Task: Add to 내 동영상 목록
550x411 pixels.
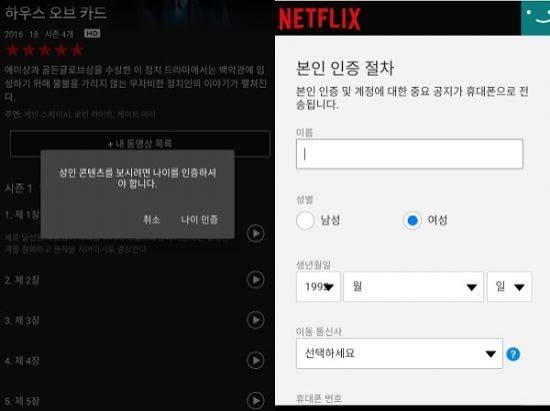Action: [140, 144]
